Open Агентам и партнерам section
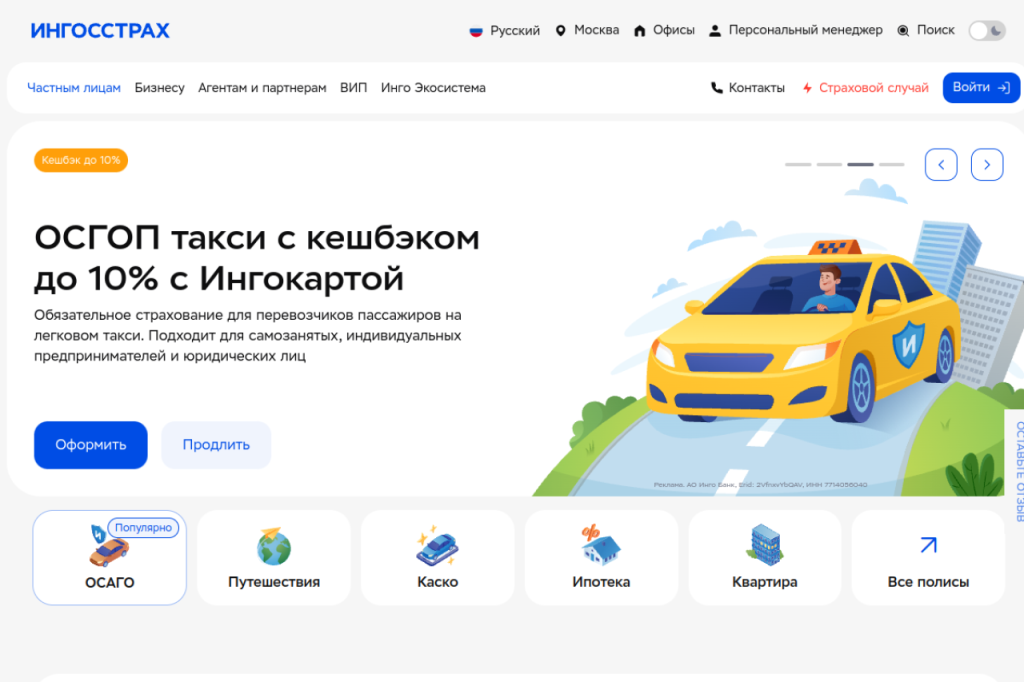Screen dimensions: 1024x682 point(262,88)
